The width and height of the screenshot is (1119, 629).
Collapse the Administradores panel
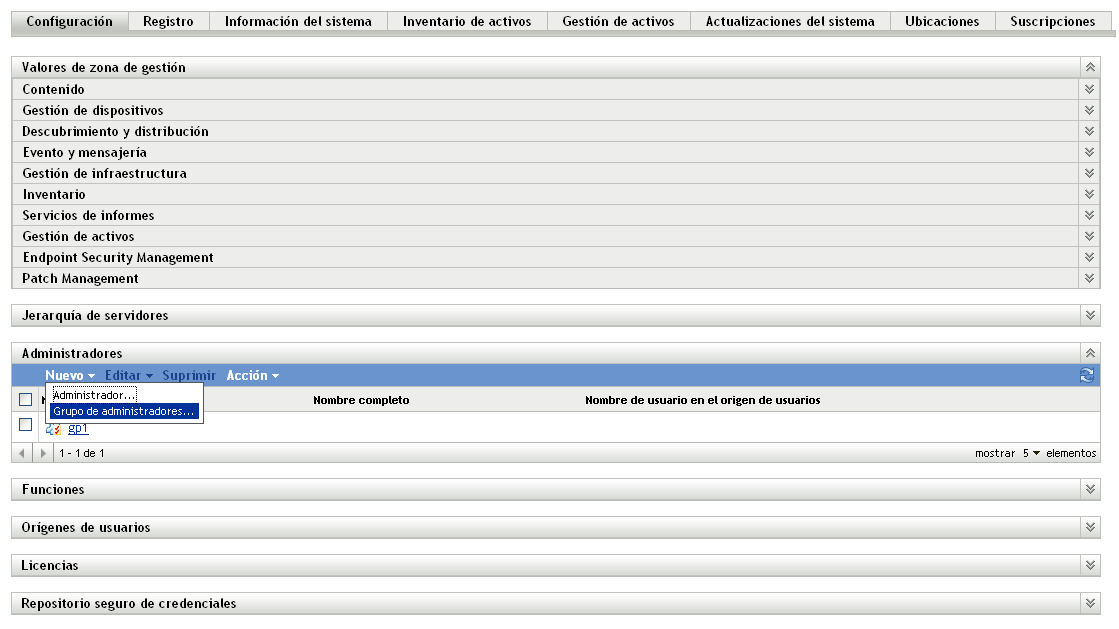[1090, 352]
